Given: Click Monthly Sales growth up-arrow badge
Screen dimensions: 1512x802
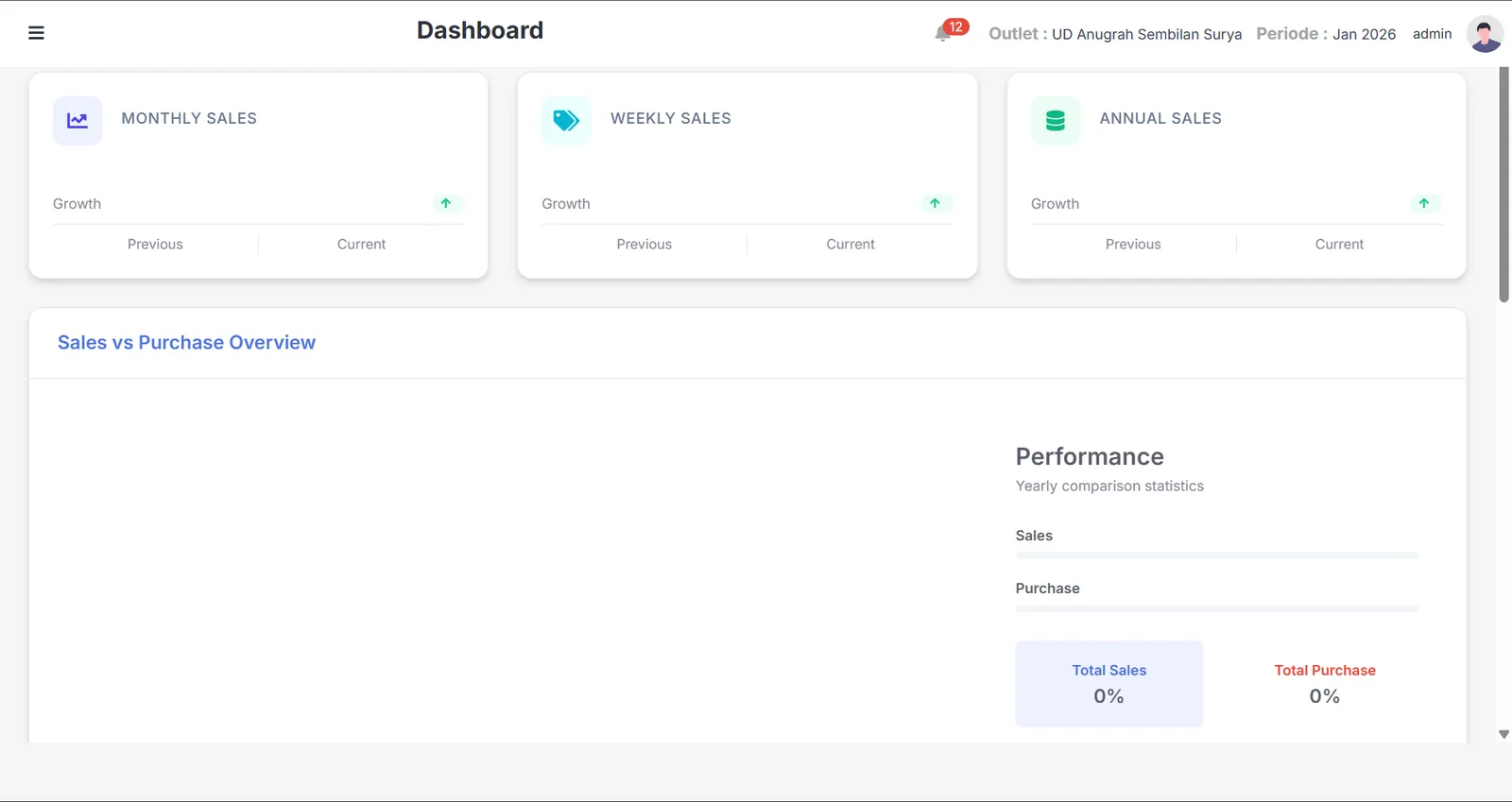Looking at the screenshot, I should pyautogui.click(x=446, y=203).
